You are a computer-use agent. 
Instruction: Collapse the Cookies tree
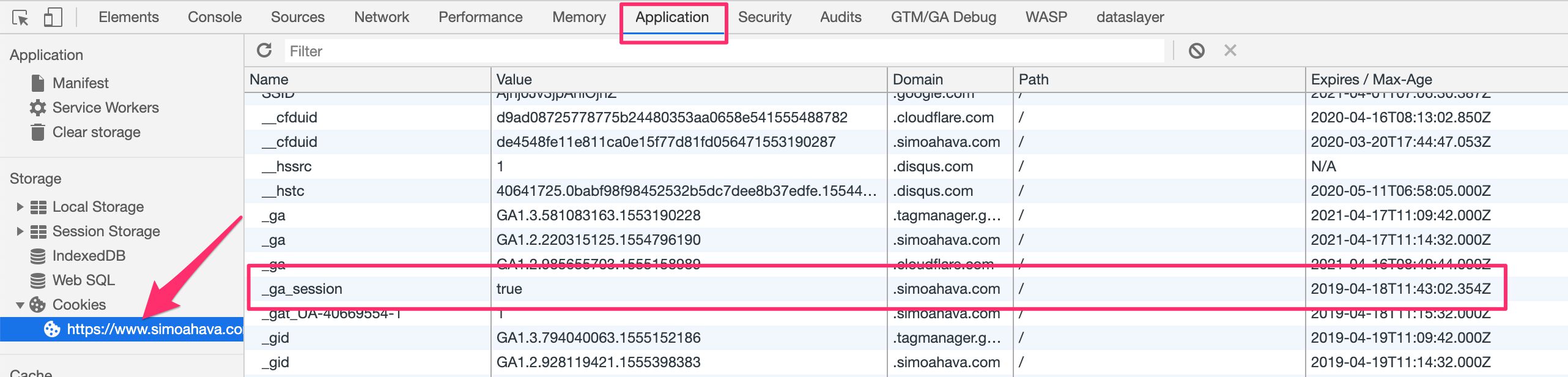[20, 305]
